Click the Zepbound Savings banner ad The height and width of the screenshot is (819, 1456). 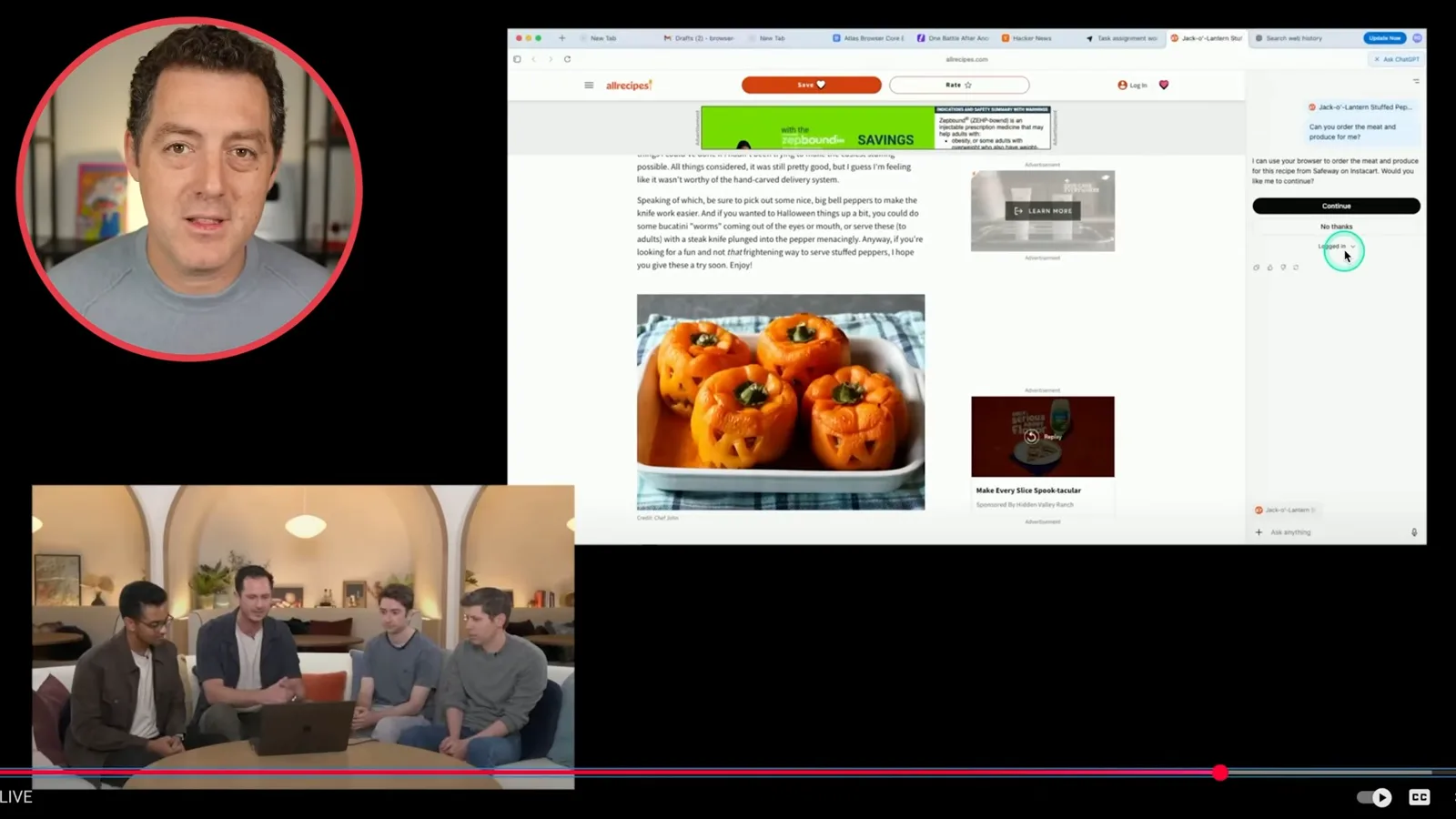pyautogui.click(x=876, y=127)
